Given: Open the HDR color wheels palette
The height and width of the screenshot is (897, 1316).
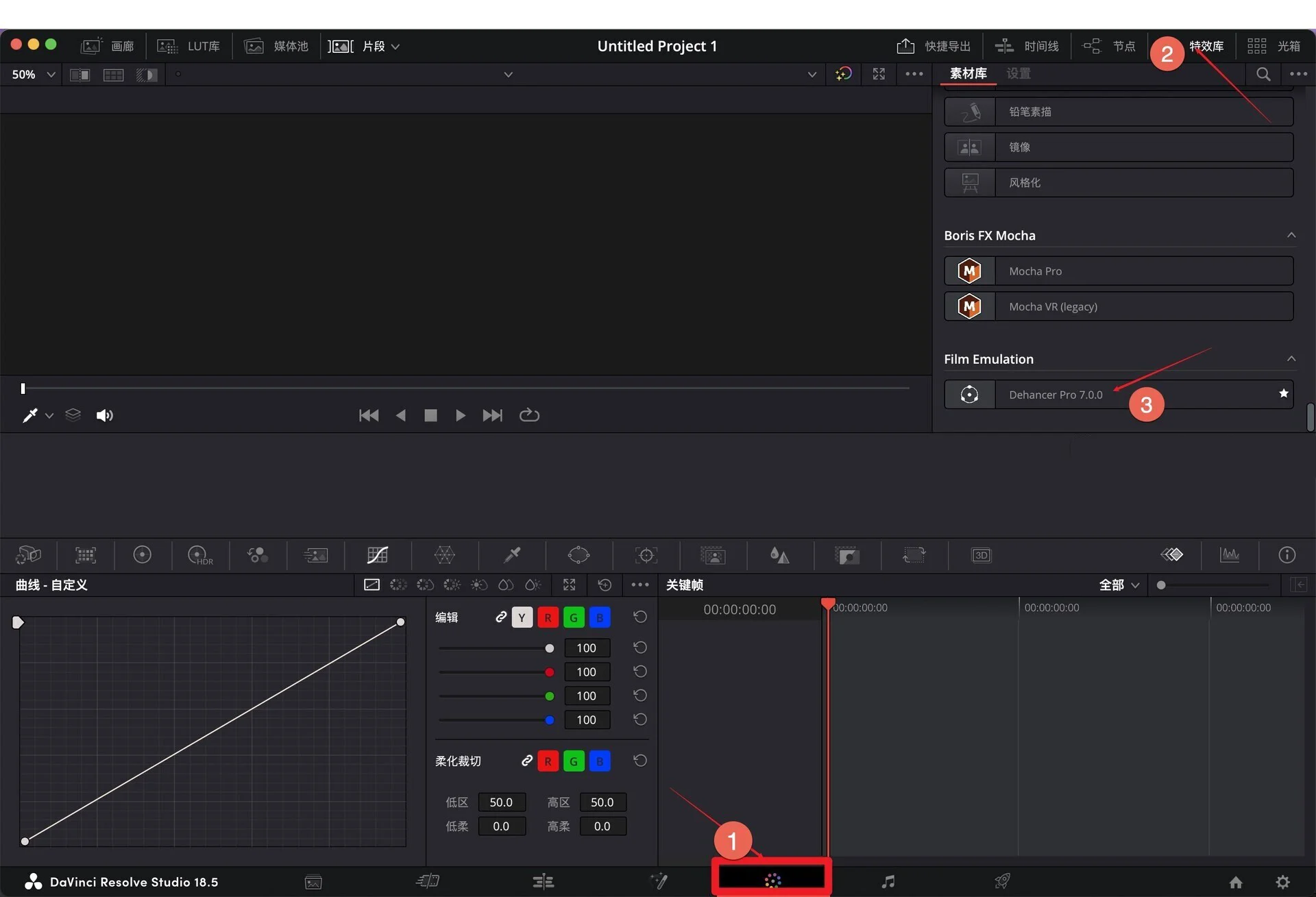Looking at the screenshot, I should [199, 555].
